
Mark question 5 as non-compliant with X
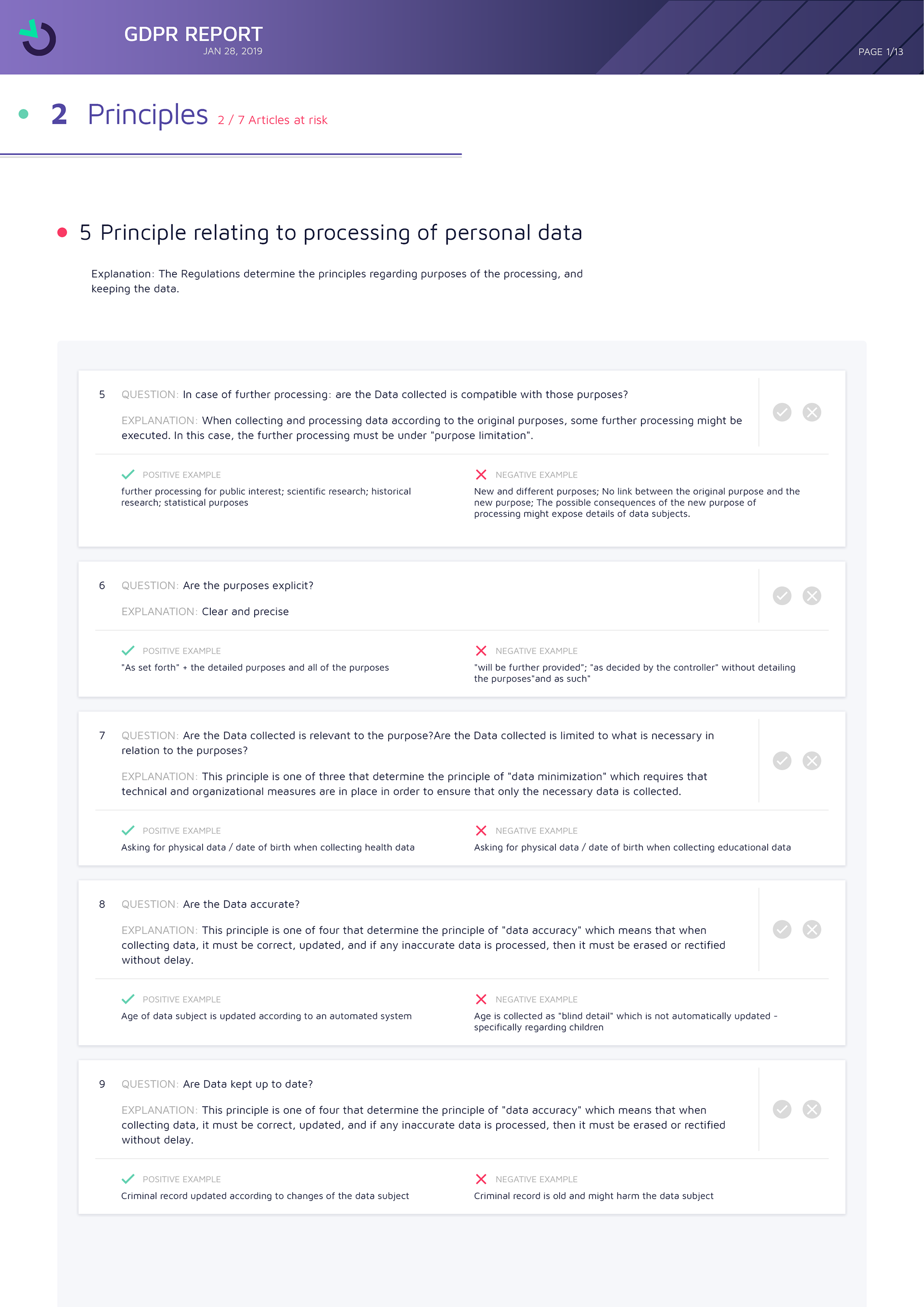click(x=811, y=412)
